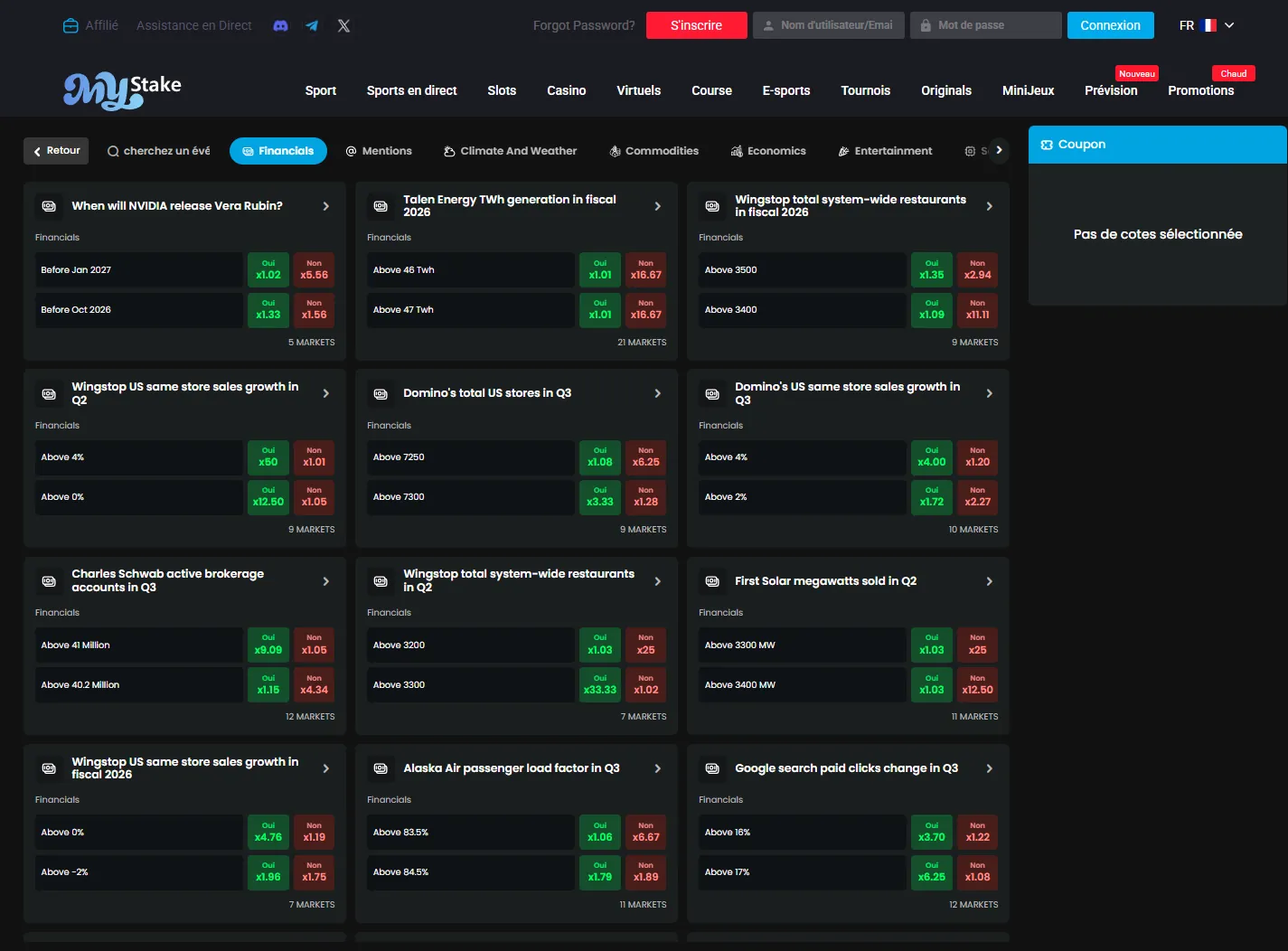Show more categories with right arrow

[x=999, y=150]
